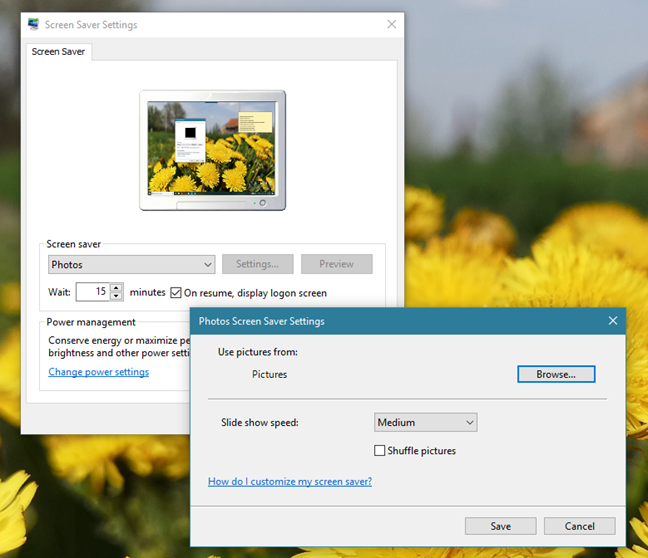Click the Save button
This screenshot has height=558, width=648.
click(500, 526)
